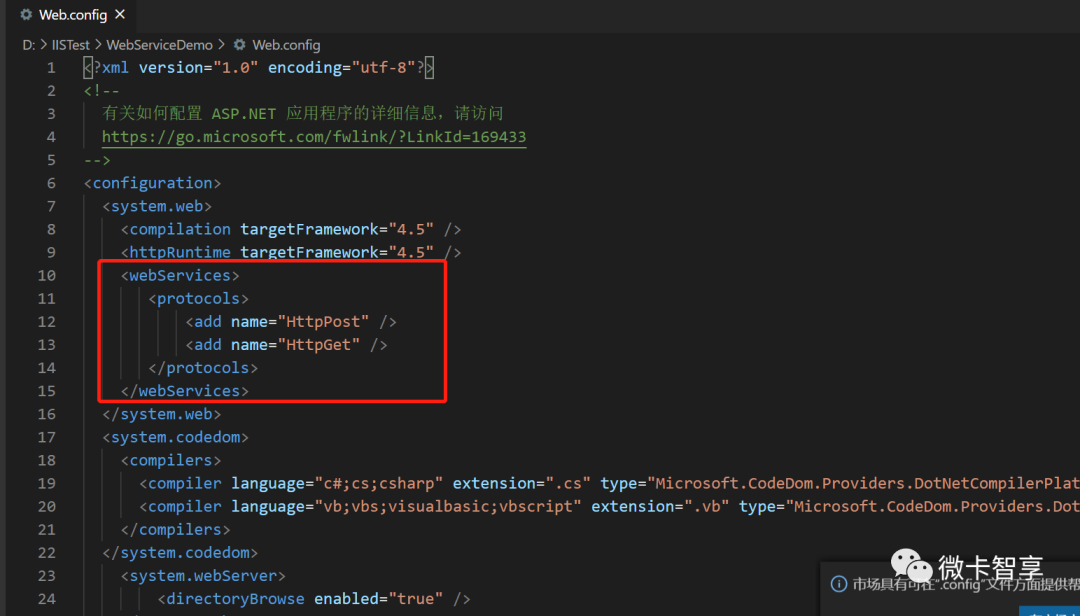1080x616 pixels.
Task: Click Web.config file name in breadcrumb
Action: point(286,45)
